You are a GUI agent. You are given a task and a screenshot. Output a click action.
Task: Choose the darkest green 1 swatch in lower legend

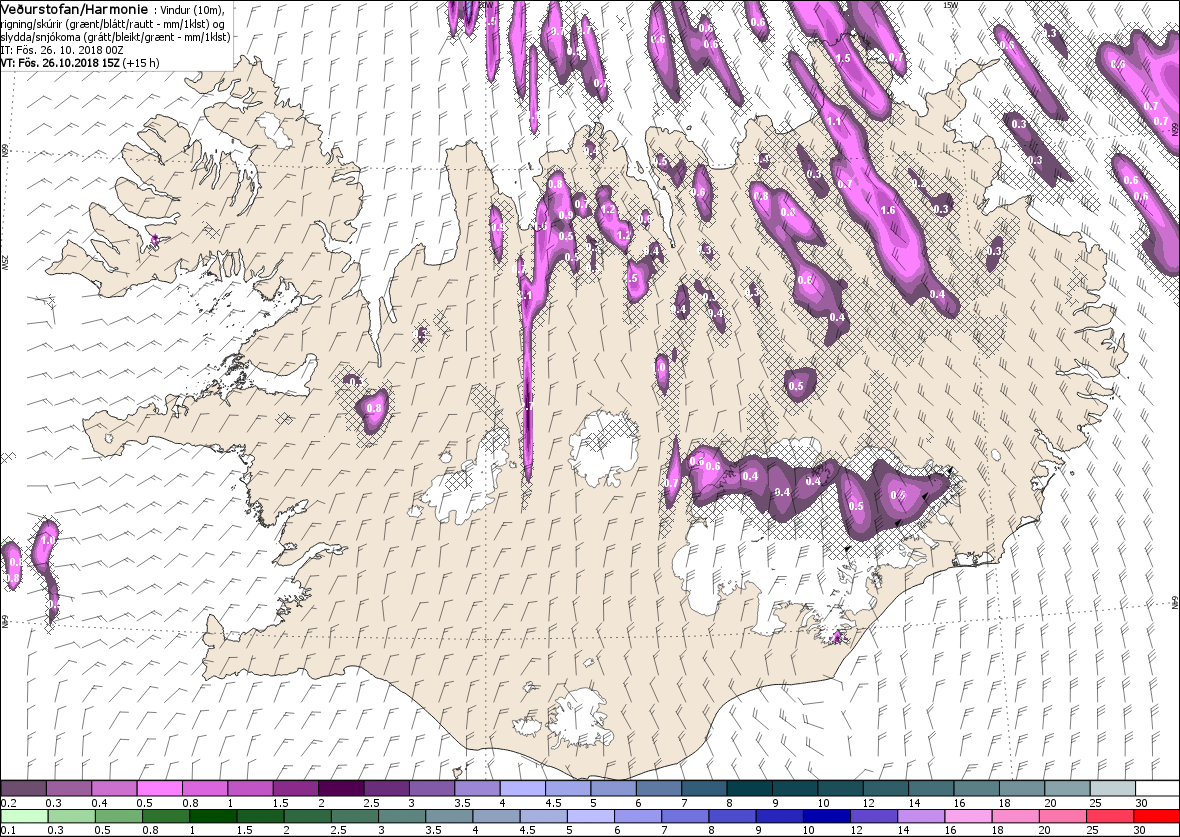[212, 817]
